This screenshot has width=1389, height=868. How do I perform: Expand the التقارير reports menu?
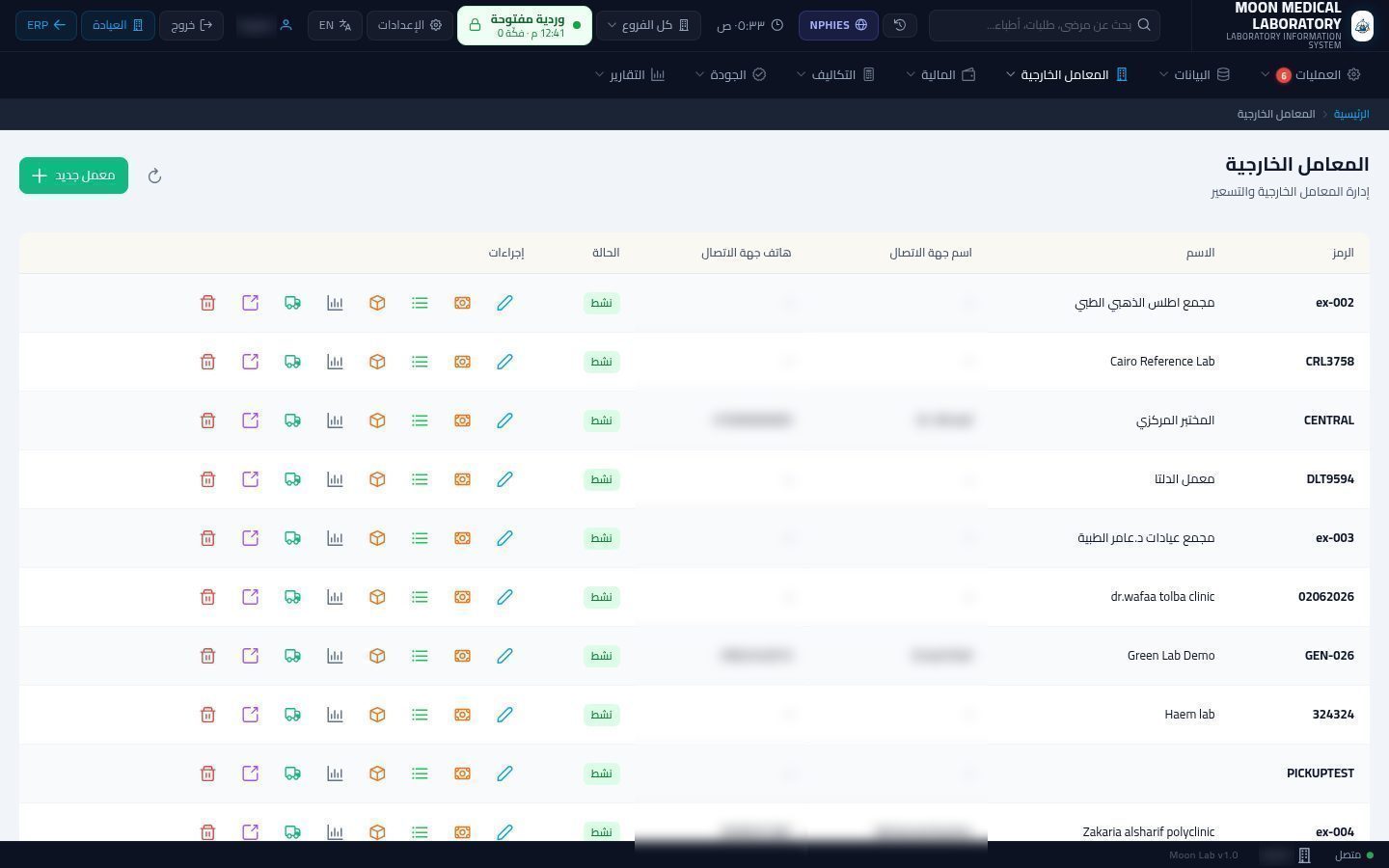point(631,74)
